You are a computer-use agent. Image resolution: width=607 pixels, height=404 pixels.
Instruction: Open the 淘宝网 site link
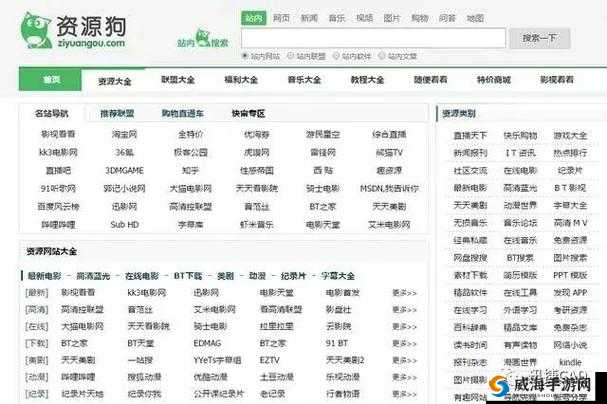coord(124,134)
